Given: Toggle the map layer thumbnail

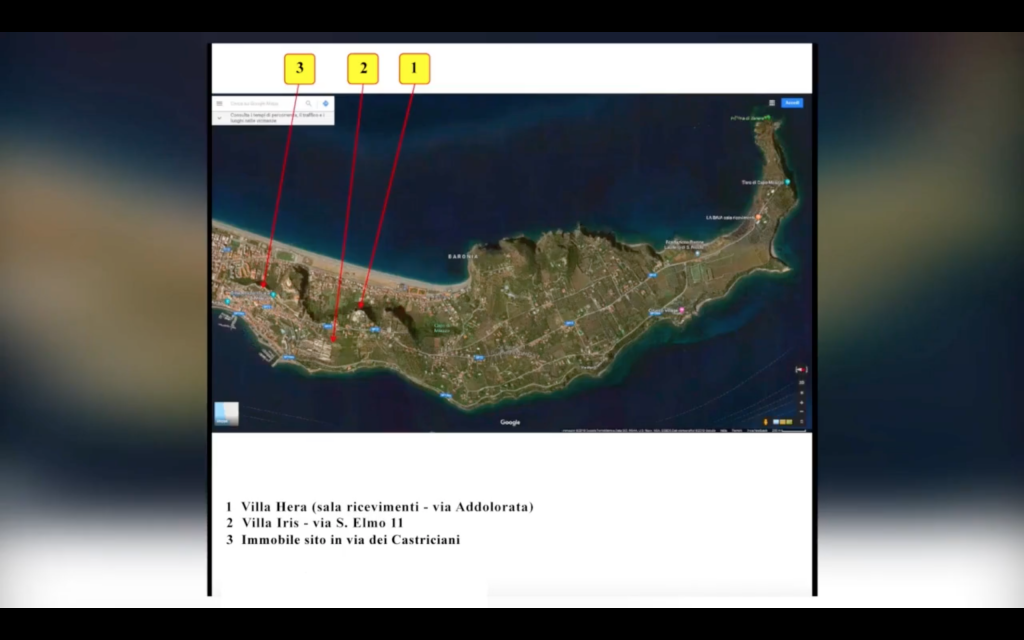Looking at the screenshot, I should [x=227, y=414].
